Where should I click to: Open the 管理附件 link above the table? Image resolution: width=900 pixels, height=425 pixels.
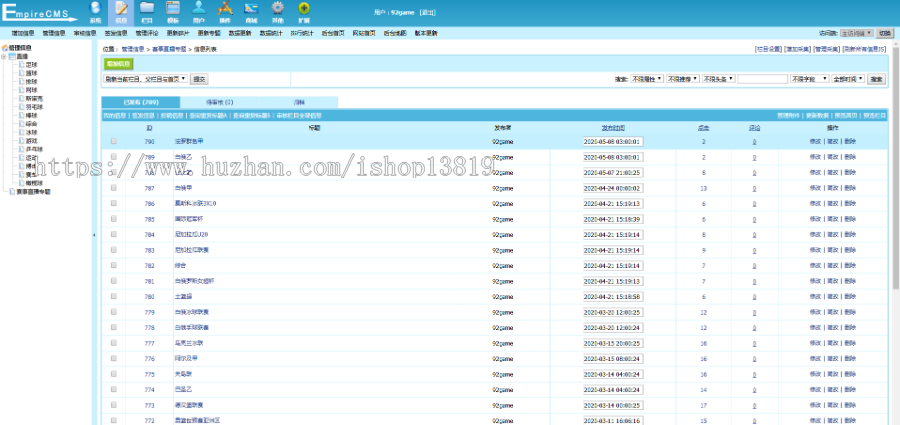tap(788, 115)
